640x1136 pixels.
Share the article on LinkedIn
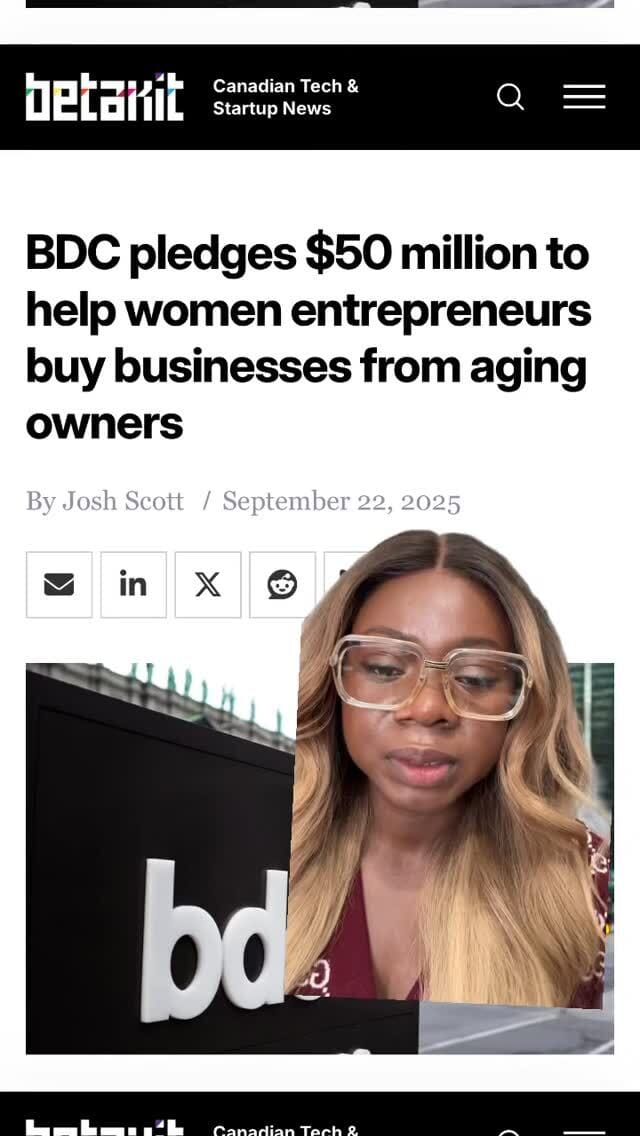click(133, 585)
